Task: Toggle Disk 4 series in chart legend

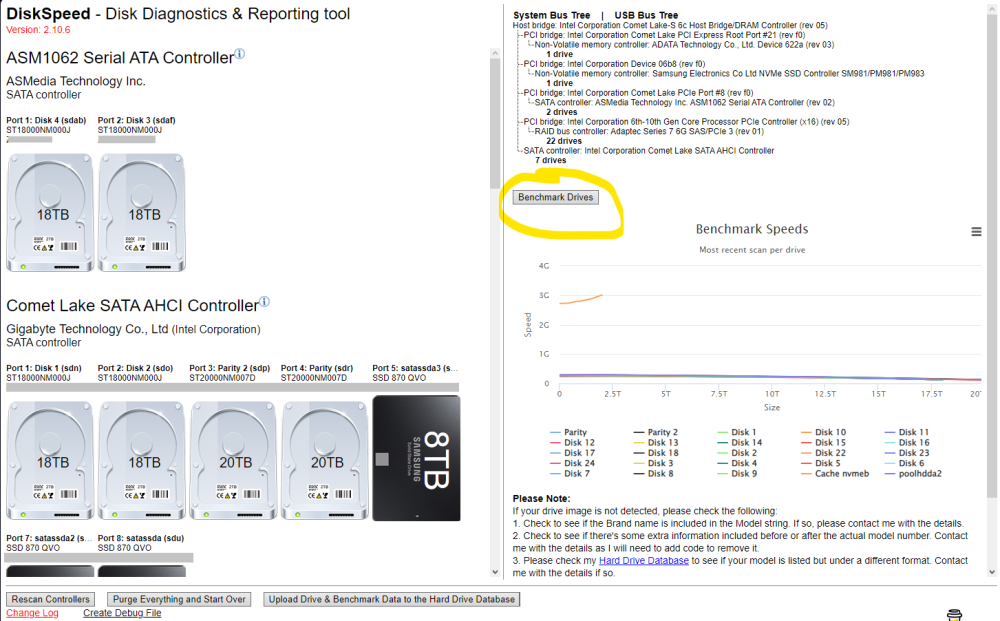Action: (737, 464)
